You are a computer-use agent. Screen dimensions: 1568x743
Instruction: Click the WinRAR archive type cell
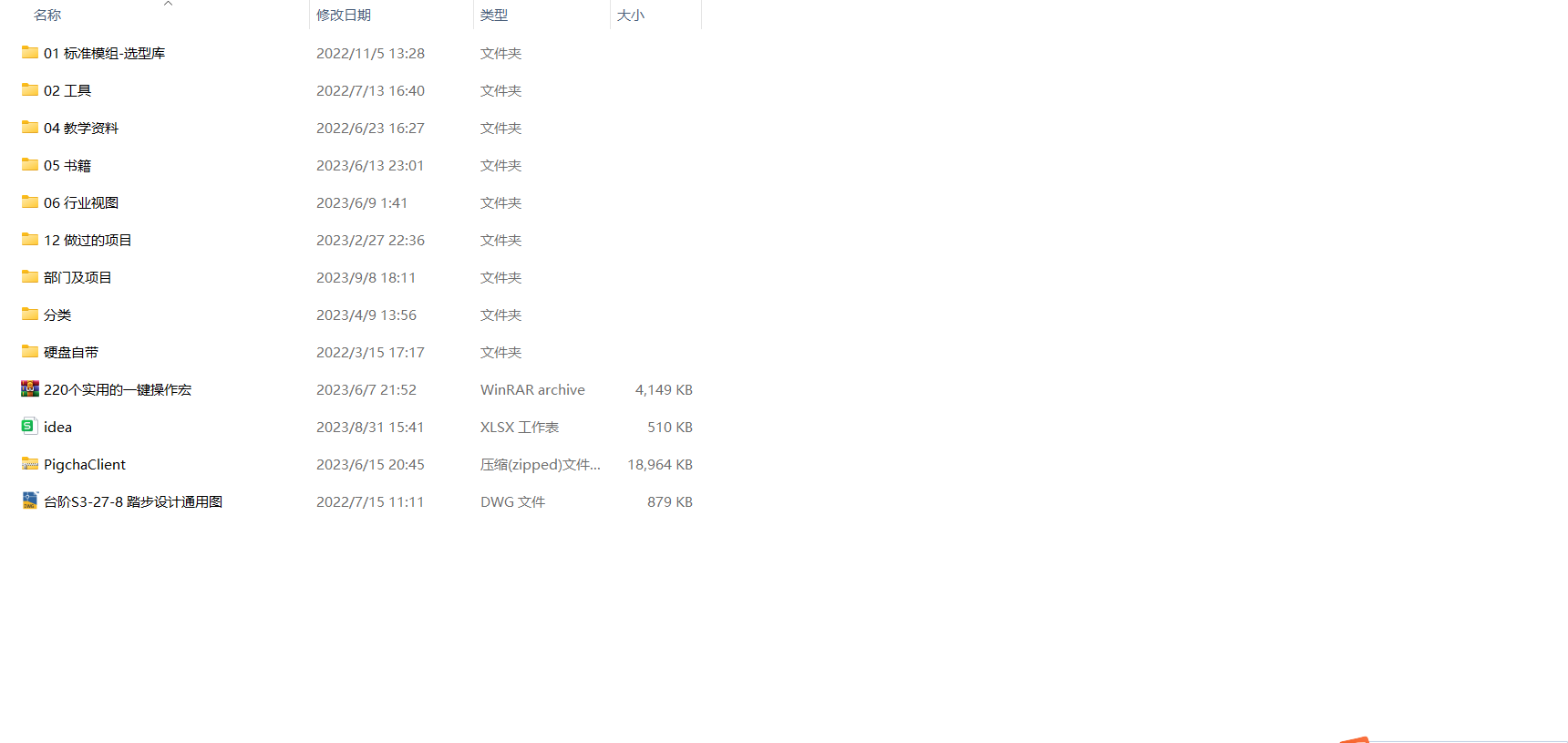click(x=532, y=390)
